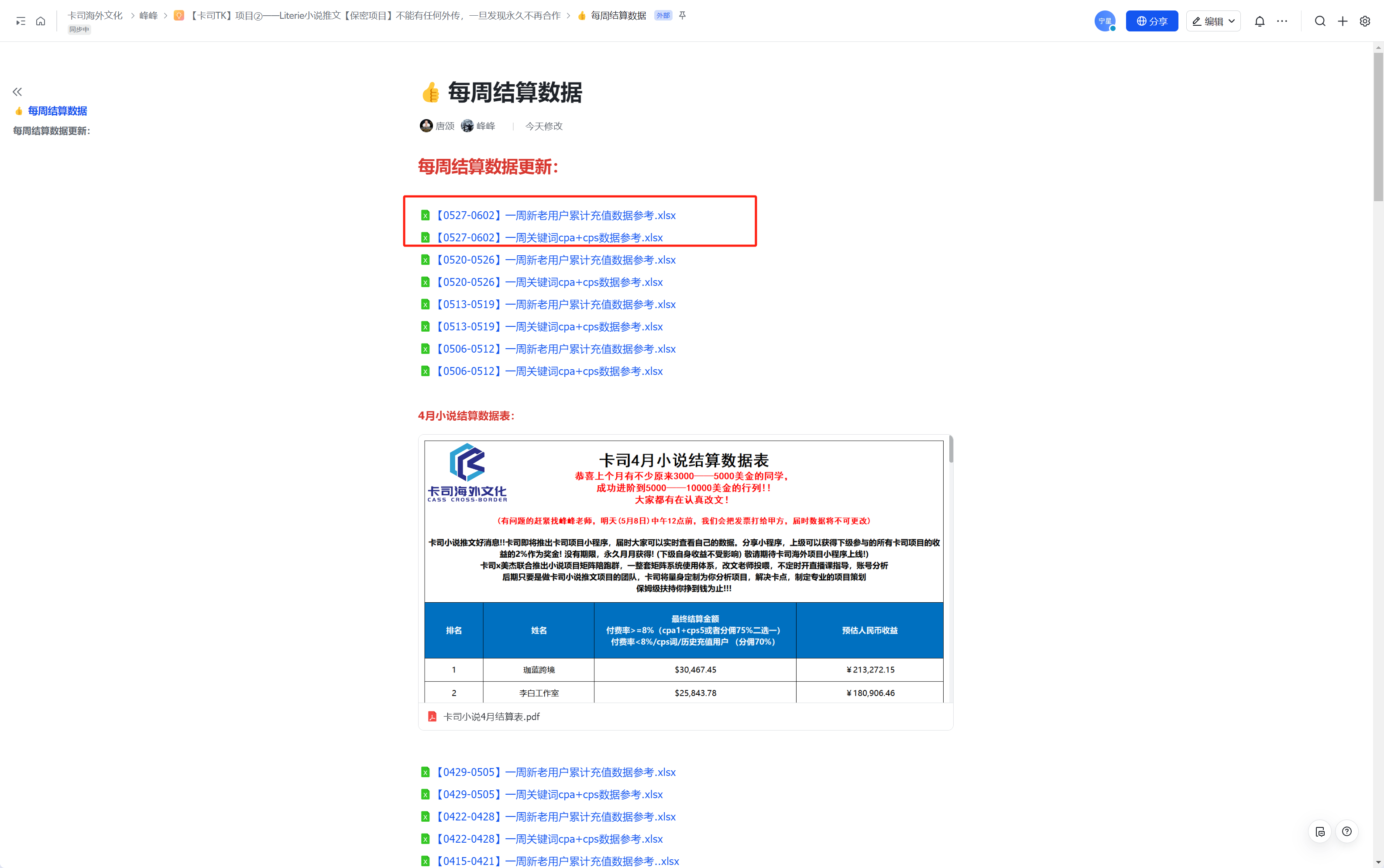The width and height of the screenshot is (1384, 868).
Task: Click the red PDF icon in attachment footer
Action: point(432,717)
